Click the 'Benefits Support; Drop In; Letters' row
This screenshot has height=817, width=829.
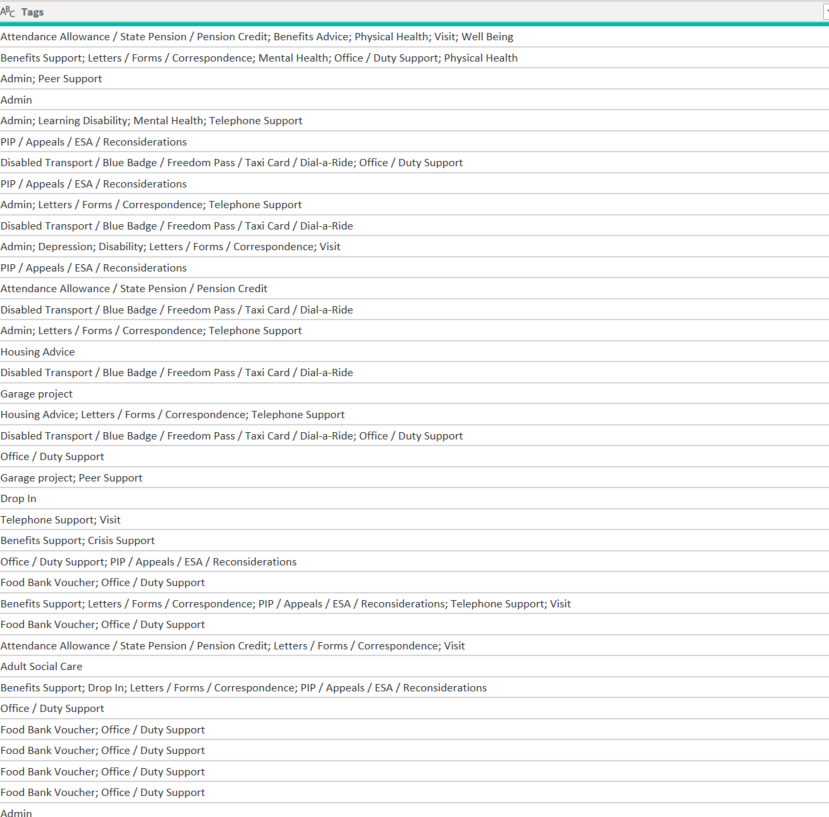[414, 687]
